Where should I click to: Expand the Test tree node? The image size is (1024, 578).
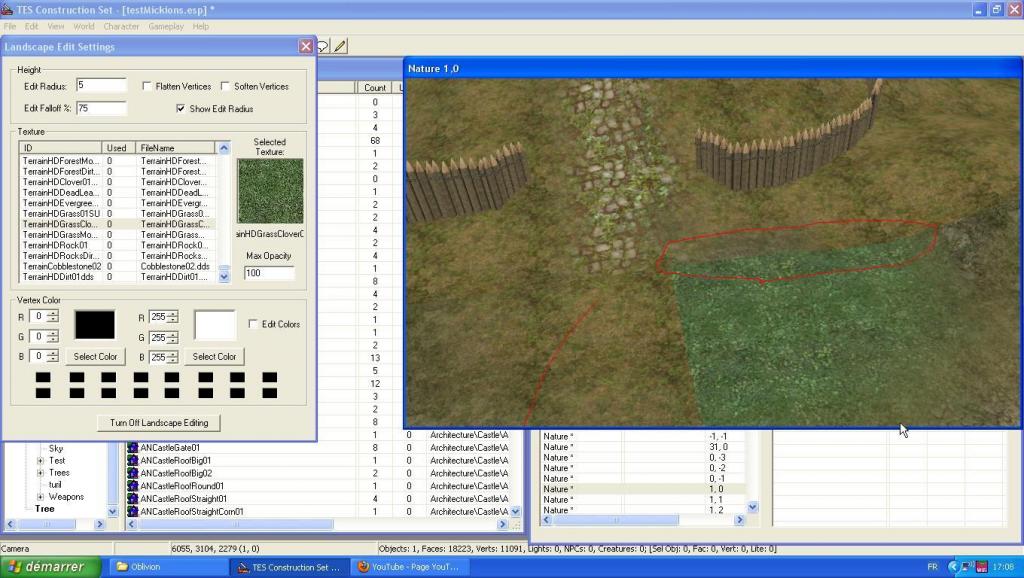pos(40,460)
